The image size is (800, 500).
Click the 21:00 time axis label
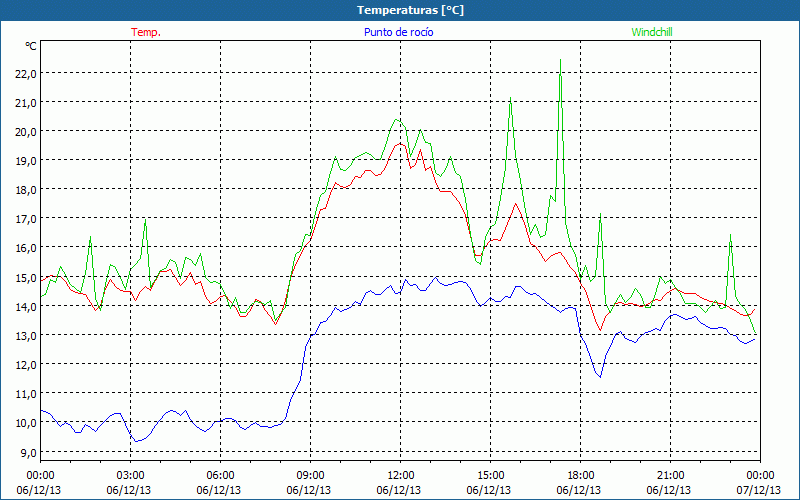[670, 476]
